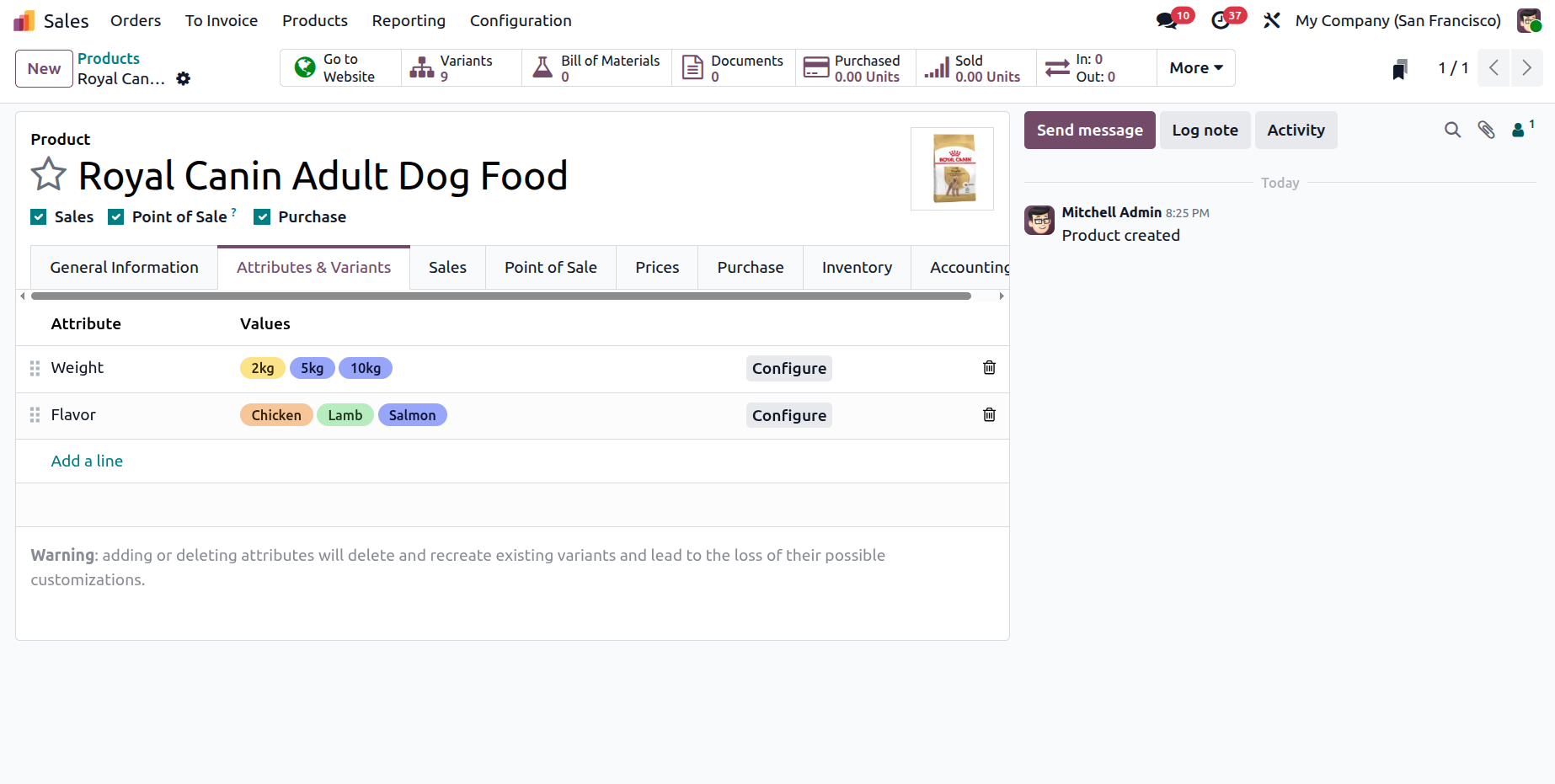This screenshot has height=784, width=1555.
Task: Open the activities clock icon with 37 badge
Action: point(1221,20)
